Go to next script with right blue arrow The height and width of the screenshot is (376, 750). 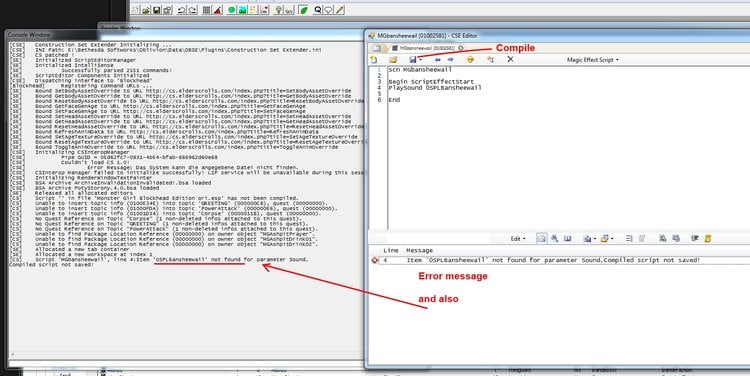point(450,59)
